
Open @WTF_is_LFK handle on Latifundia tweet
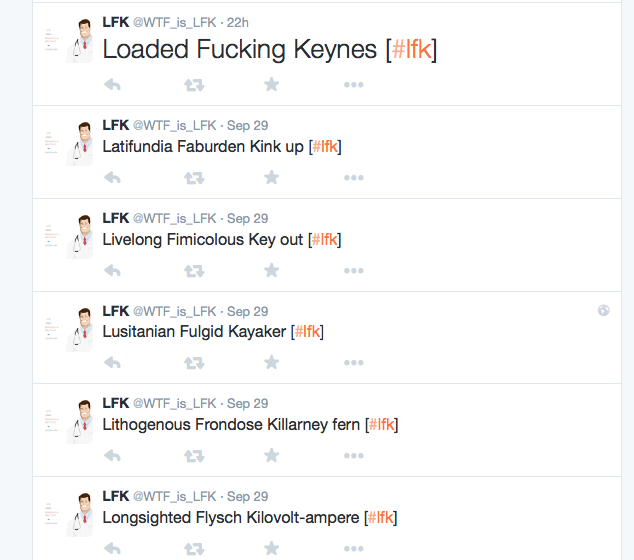click(x=175, y=126)
